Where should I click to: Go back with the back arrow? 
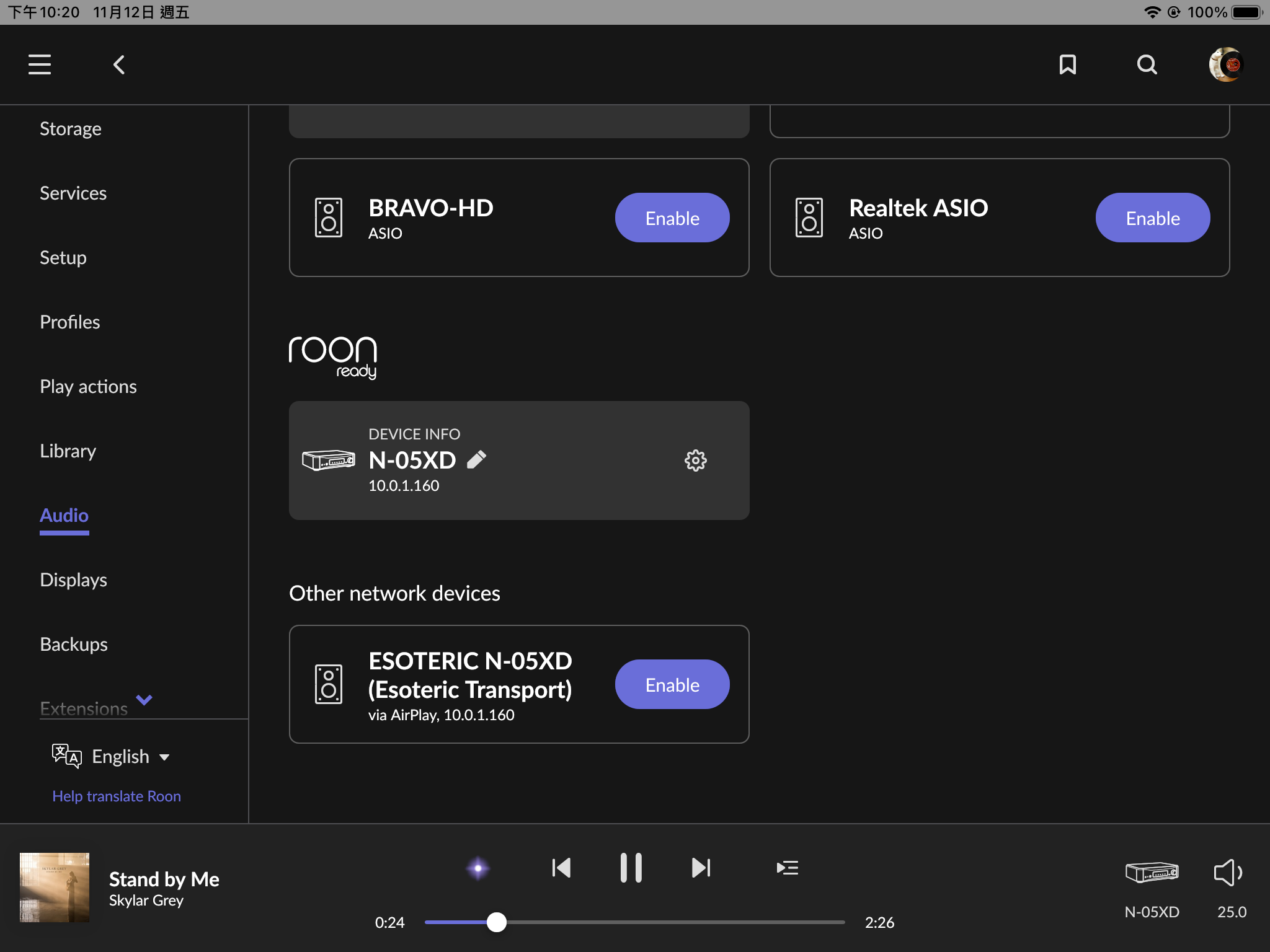click(119, 64)
